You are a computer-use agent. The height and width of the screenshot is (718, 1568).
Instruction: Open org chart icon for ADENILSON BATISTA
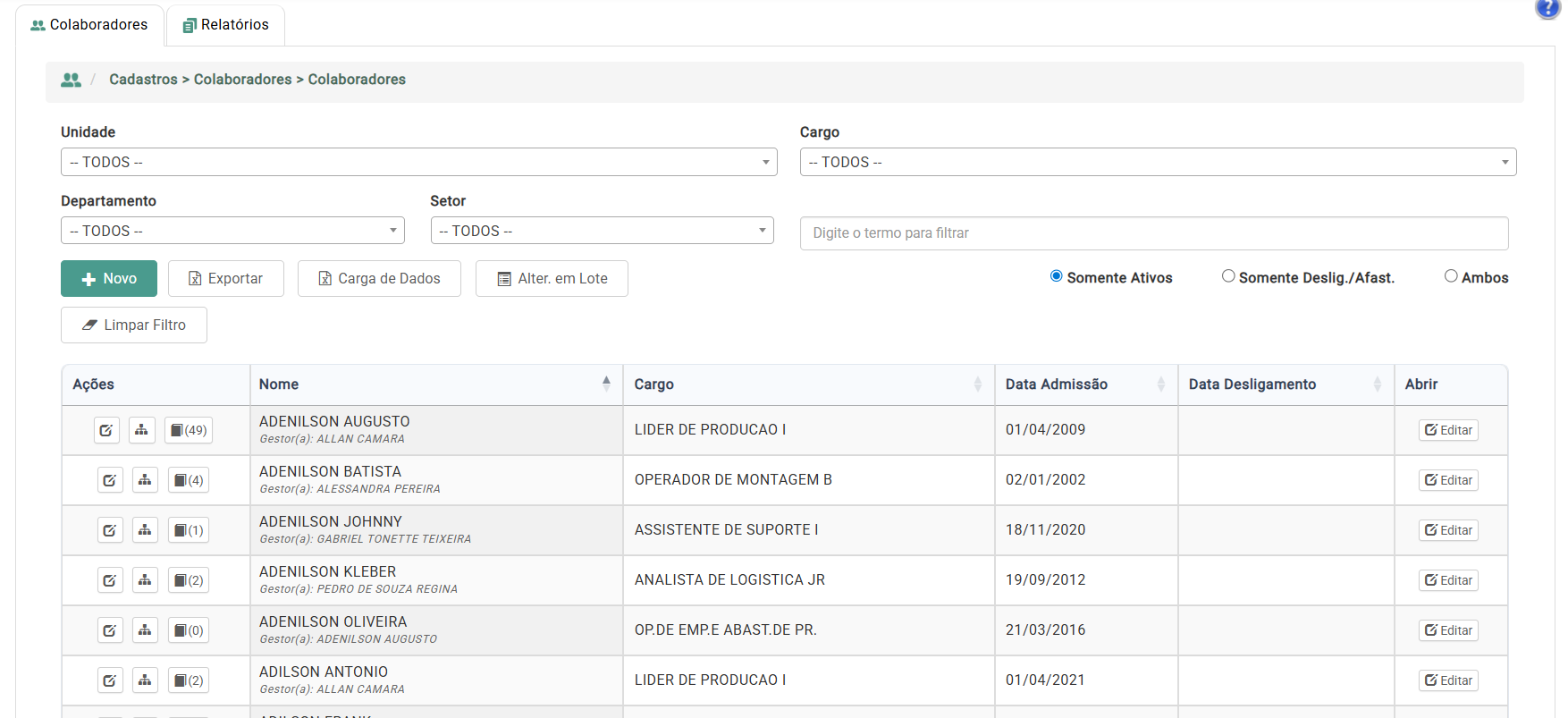coord(145,480)
